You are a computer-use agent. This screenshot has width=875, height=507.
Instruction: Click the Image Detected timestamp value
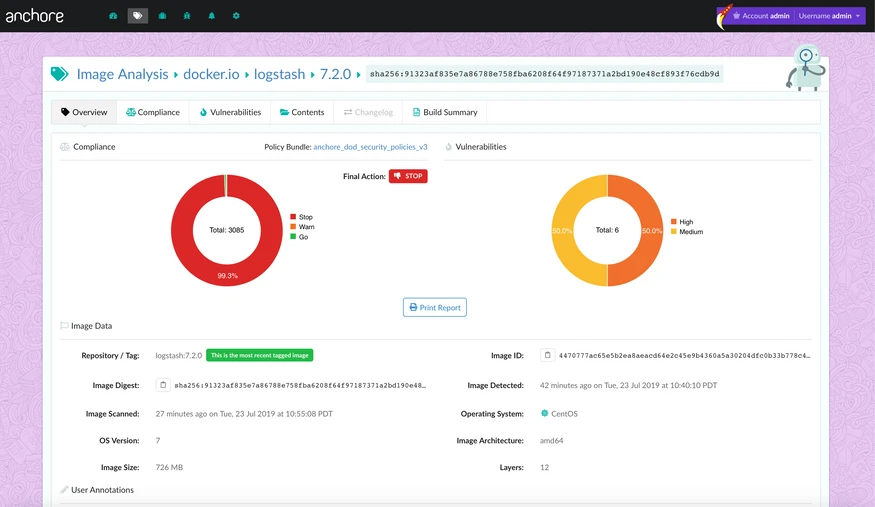click(628, 385)
